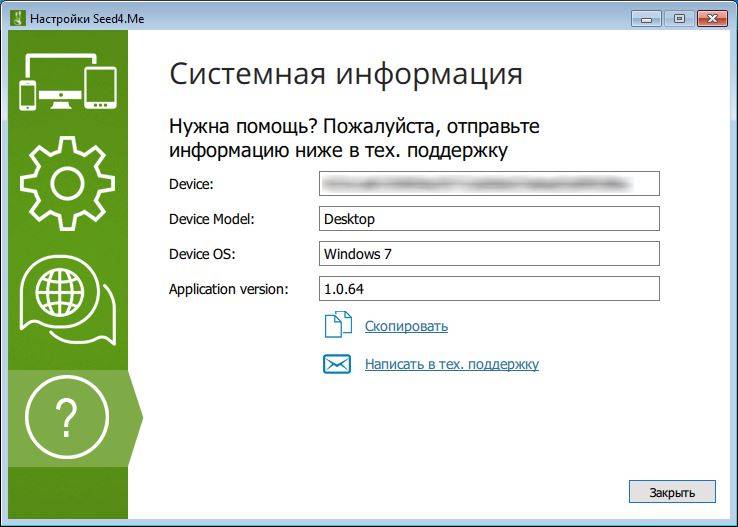Click the envelope mail icon
738x527 pixels.
point(337,364)
